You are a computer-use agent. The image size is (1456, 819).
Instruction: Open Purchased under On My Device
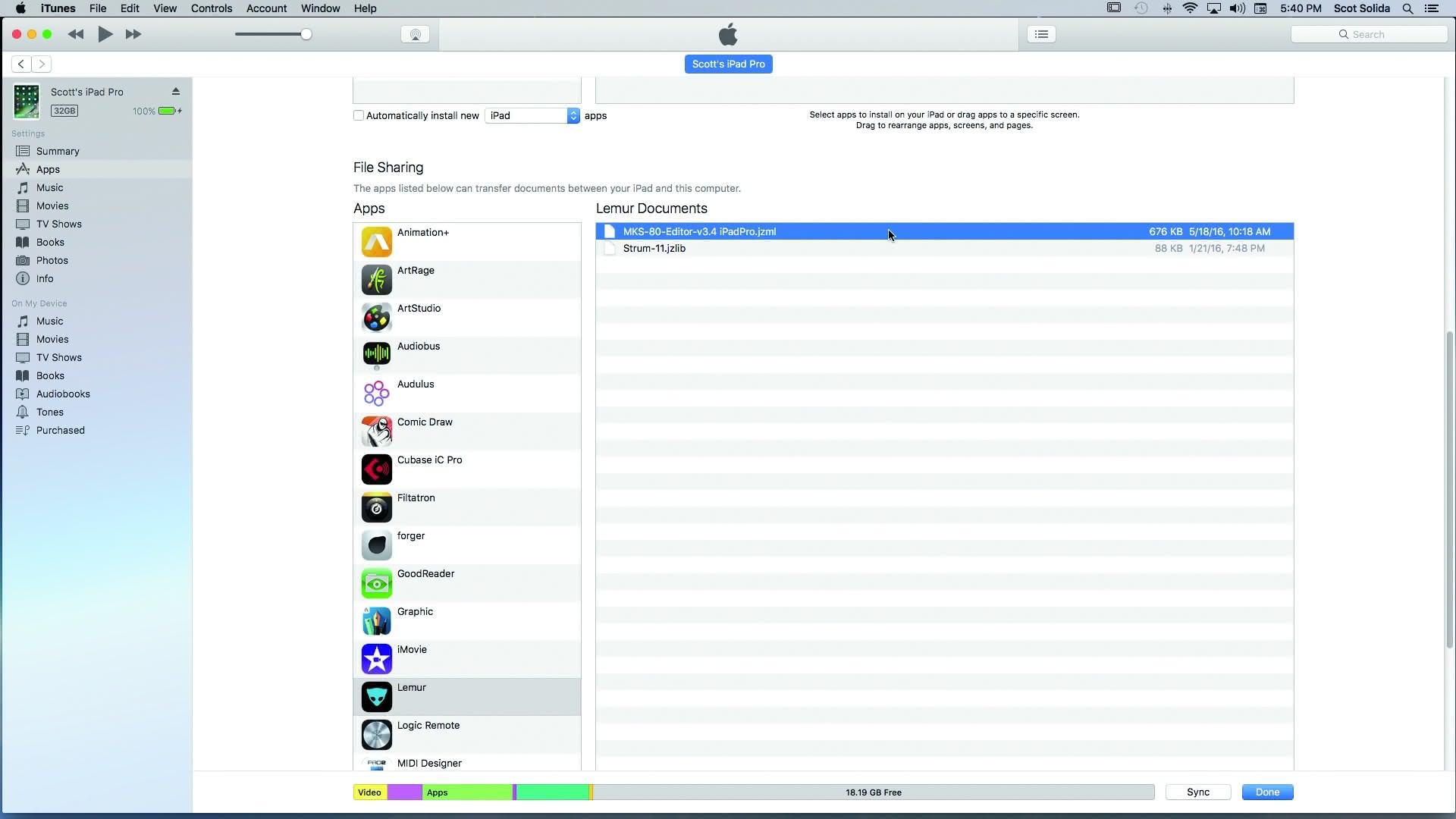click(96, 430)
